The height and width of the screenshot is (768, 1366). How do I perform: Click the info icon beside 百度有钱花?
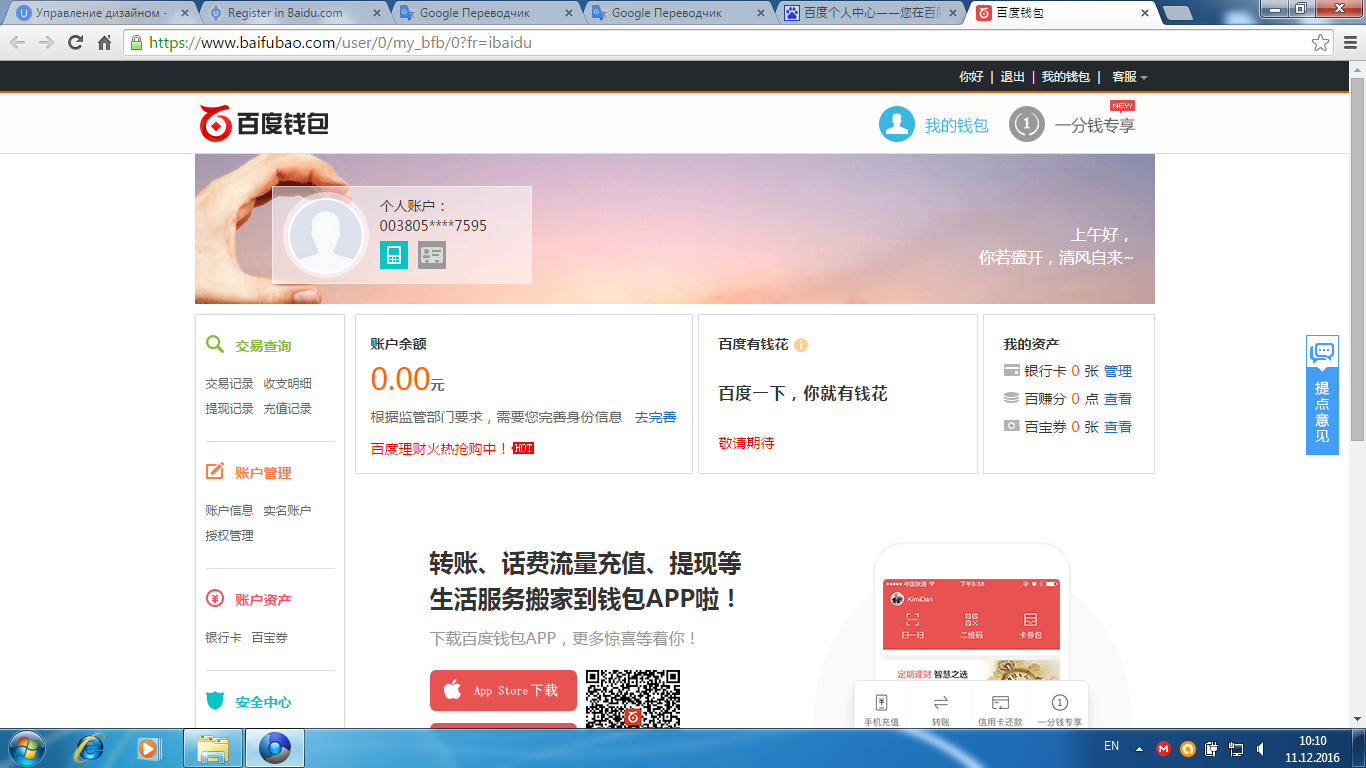(801, 345)
